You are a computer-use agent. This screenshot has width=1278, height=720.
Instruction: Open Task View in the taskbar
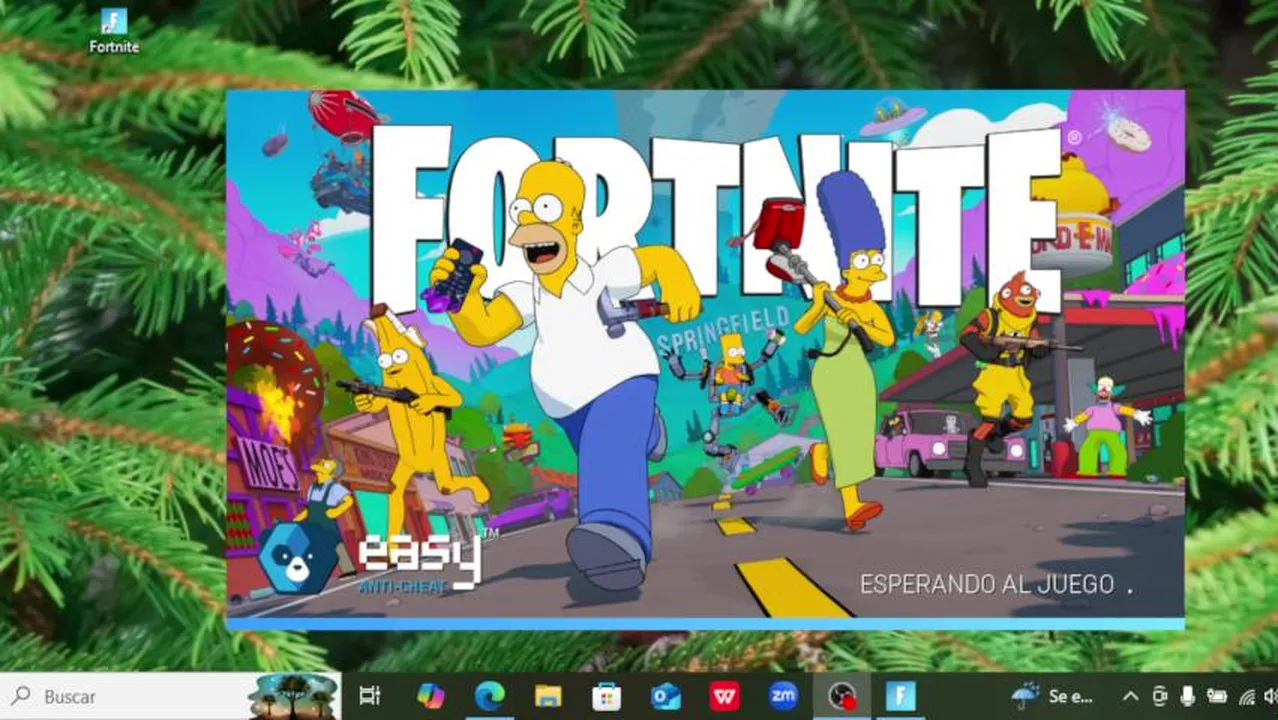(370, 697)
